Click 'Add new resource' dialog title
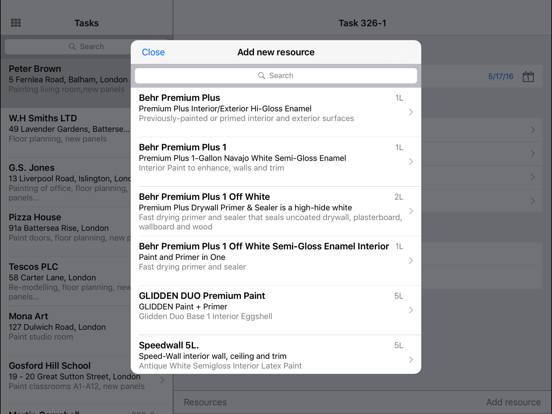This screenshot has width=552, height=414. tap(276, 52)
